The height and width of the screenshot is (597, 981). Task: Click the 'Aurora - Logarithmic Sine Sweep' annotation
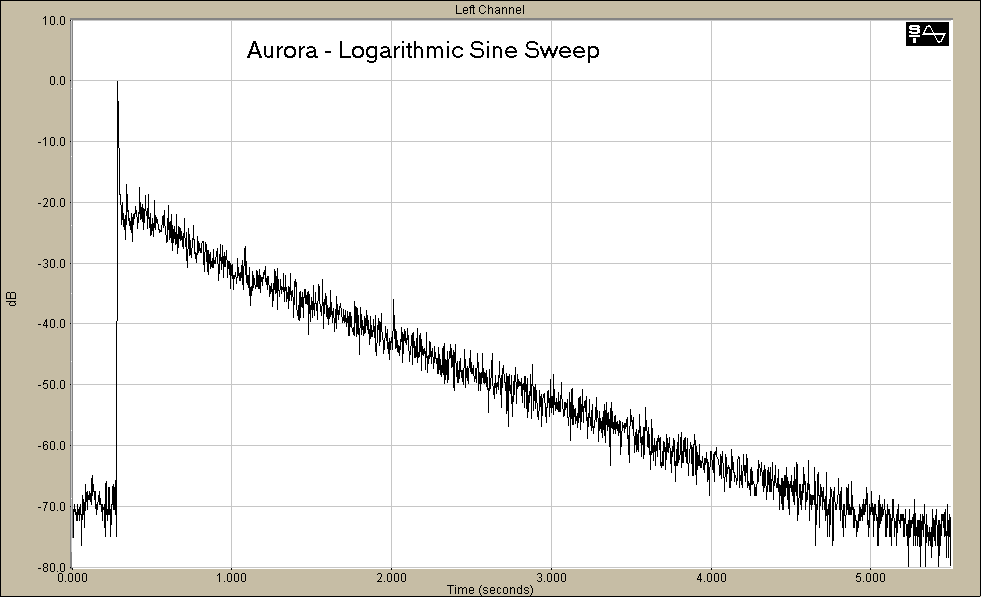point(423,49)
